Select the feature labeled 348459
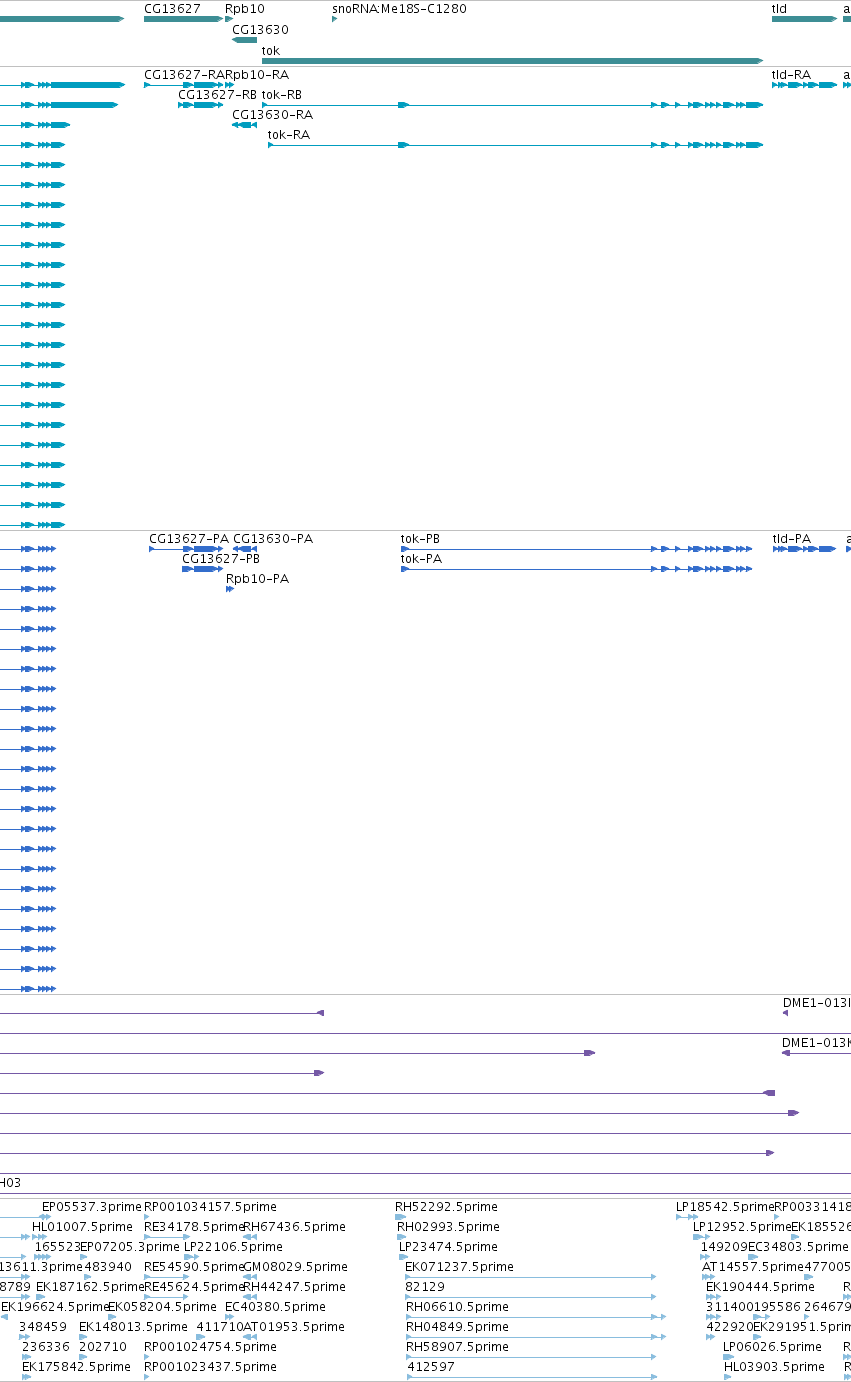The height and width of the screenshot is (1382, 851). click(42, 1327)
